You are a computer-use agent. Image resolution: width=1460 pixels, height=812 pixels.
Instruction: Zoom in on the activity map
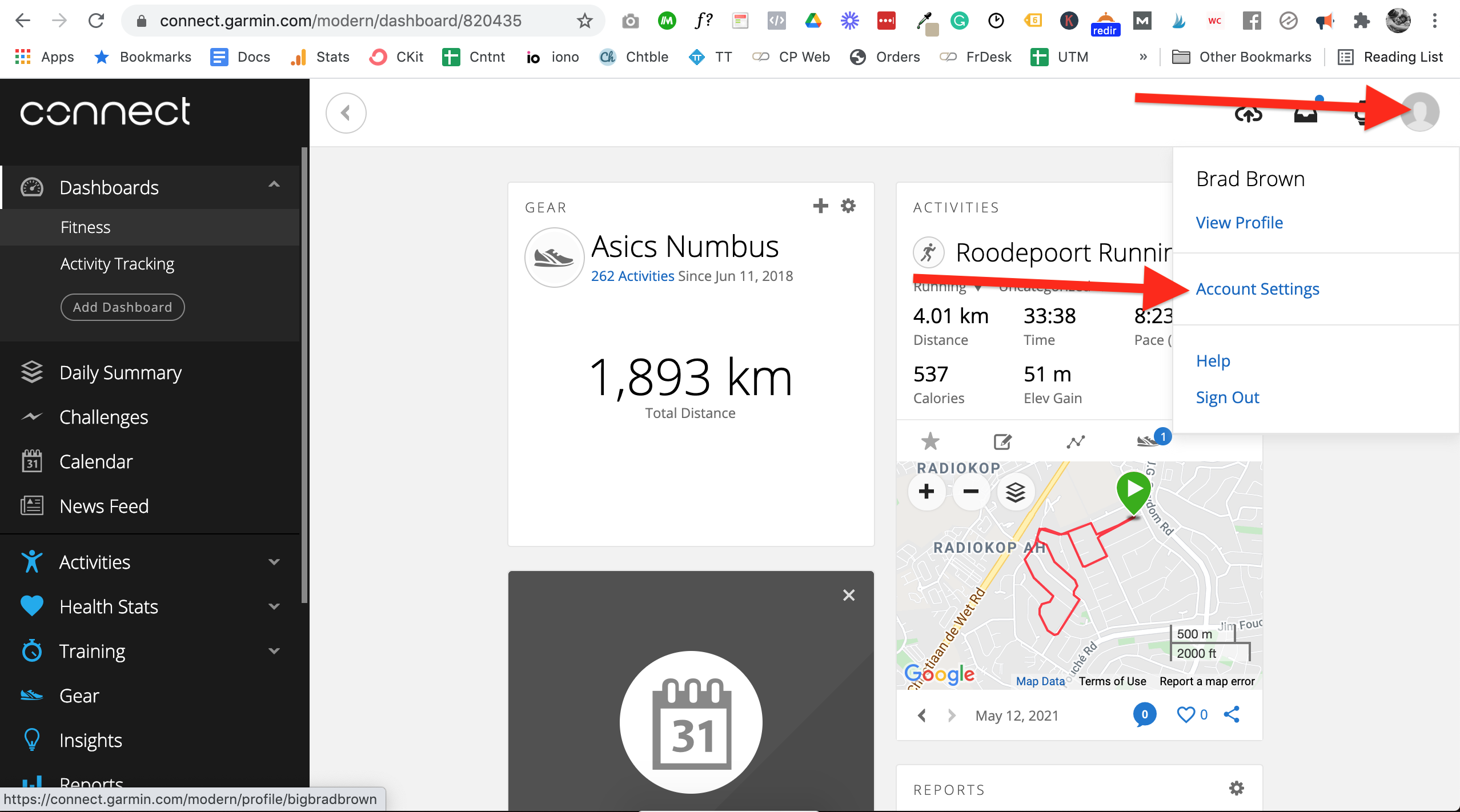tap(926, 492)
